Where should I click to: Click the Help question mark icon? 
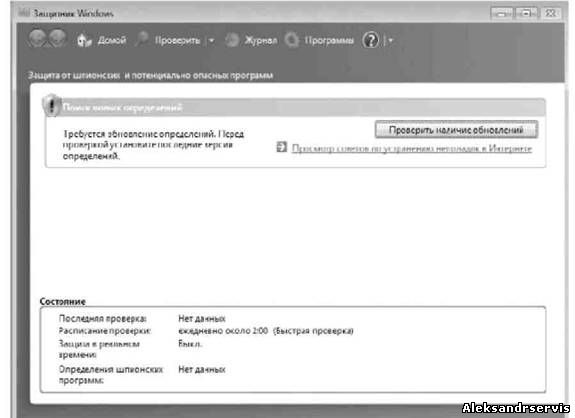(370, 40)
